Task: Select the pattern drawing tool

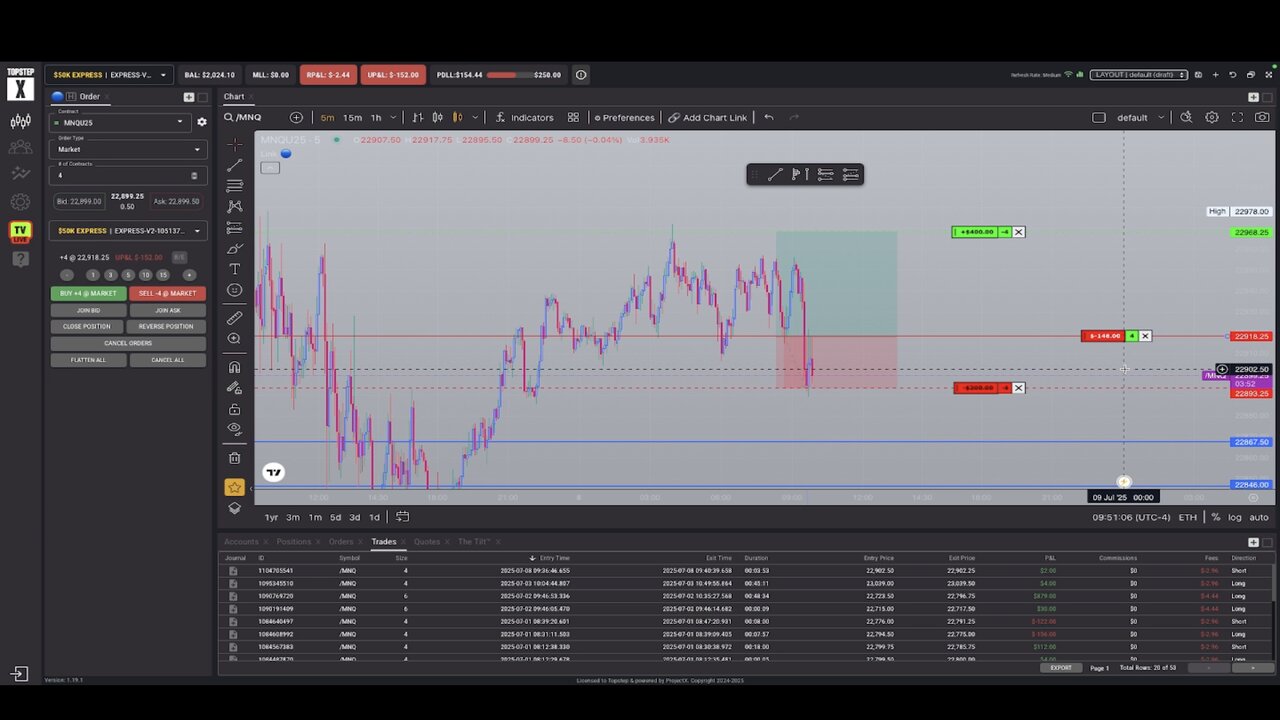Action: pos(234,207)
